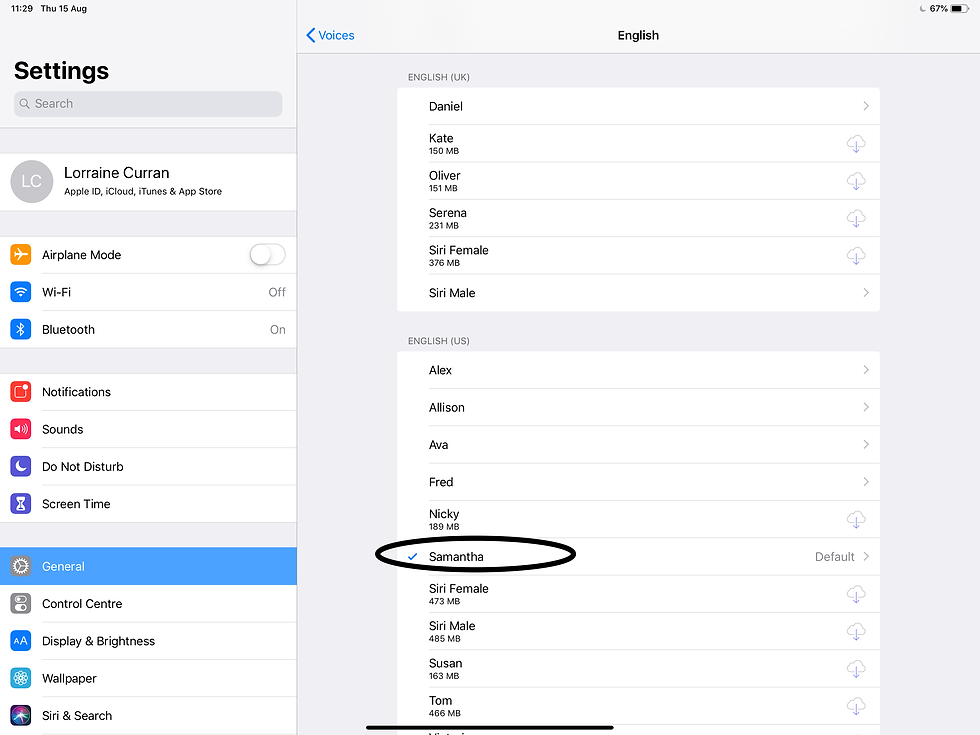
Task: Open Bluetooth settings showing On
Action: 148,329
